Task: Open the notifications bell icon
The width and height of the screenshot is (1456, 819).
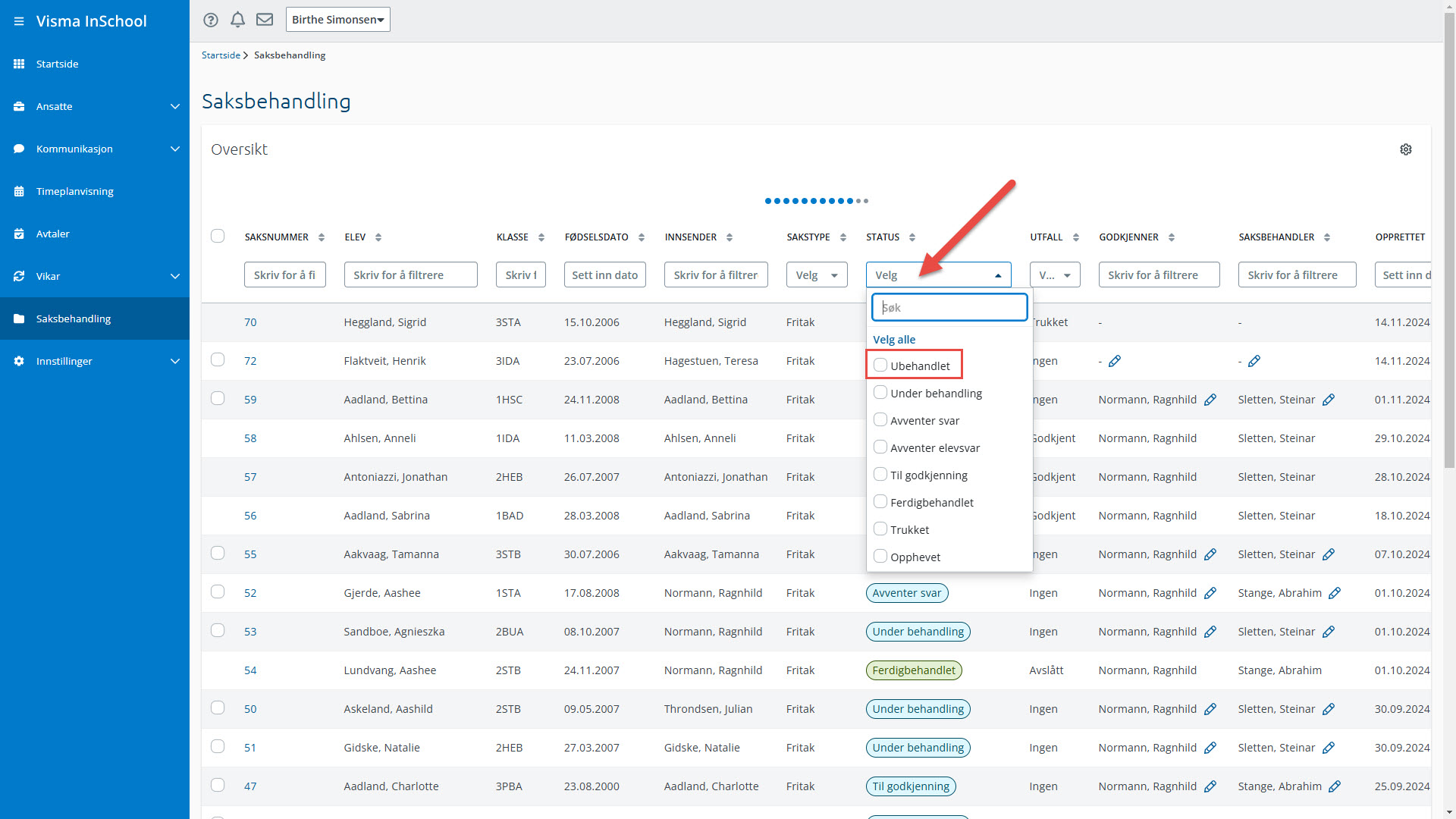Action: (237, 20)
